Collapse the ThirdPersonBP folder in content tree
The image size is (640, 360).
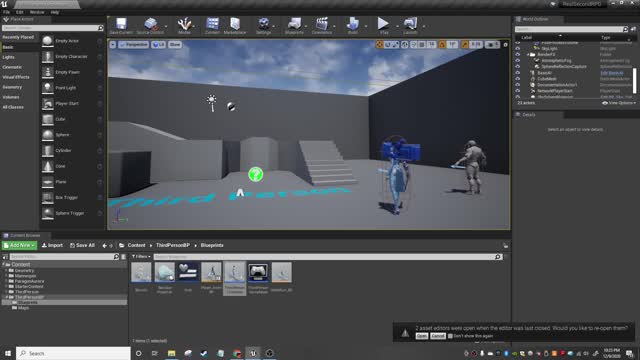7,297
